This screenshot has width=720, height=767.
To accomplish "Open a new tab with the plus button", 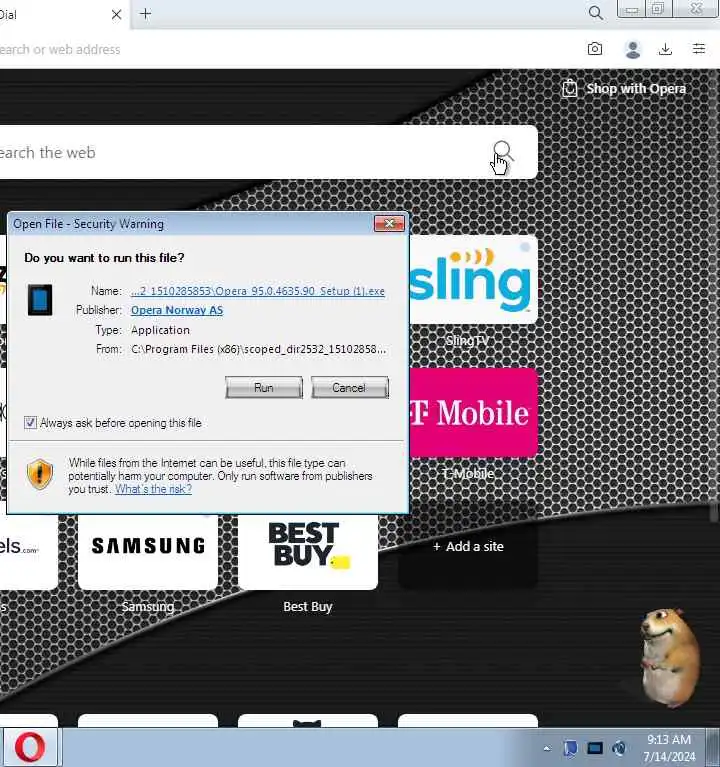I will [145, 14].
